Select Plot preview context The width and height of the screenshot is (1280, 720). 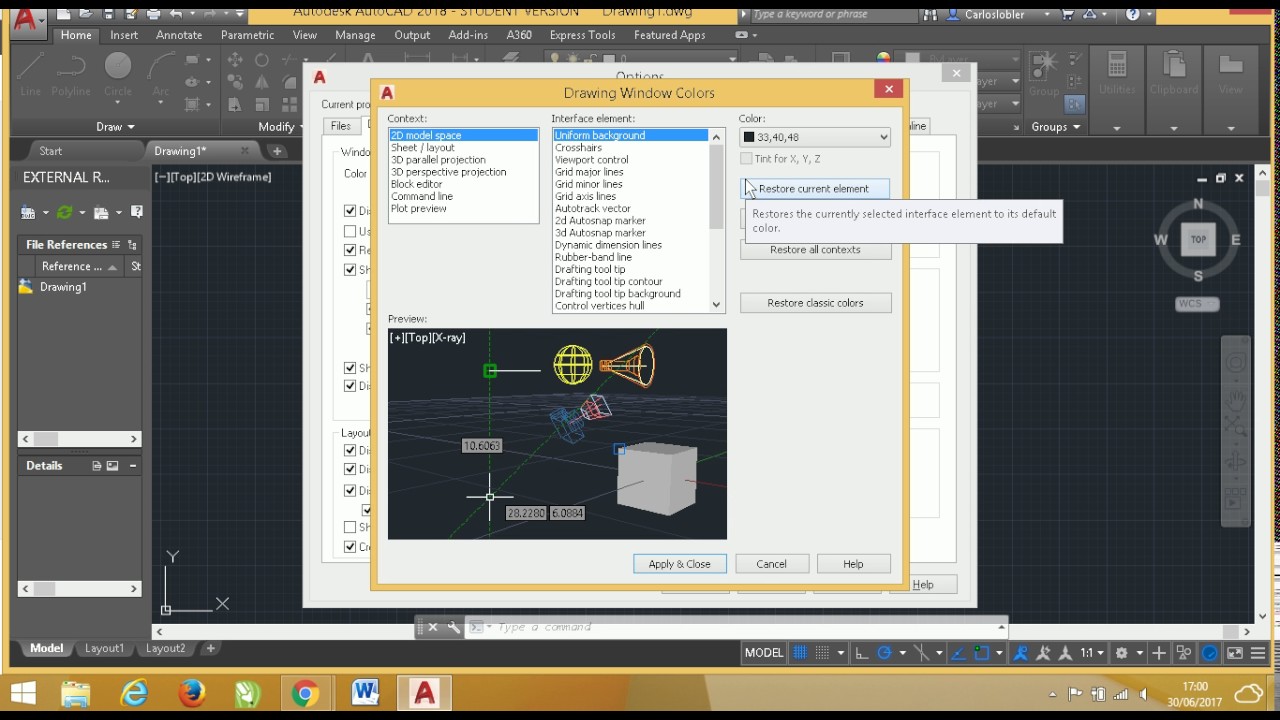(x=463, y=208)
